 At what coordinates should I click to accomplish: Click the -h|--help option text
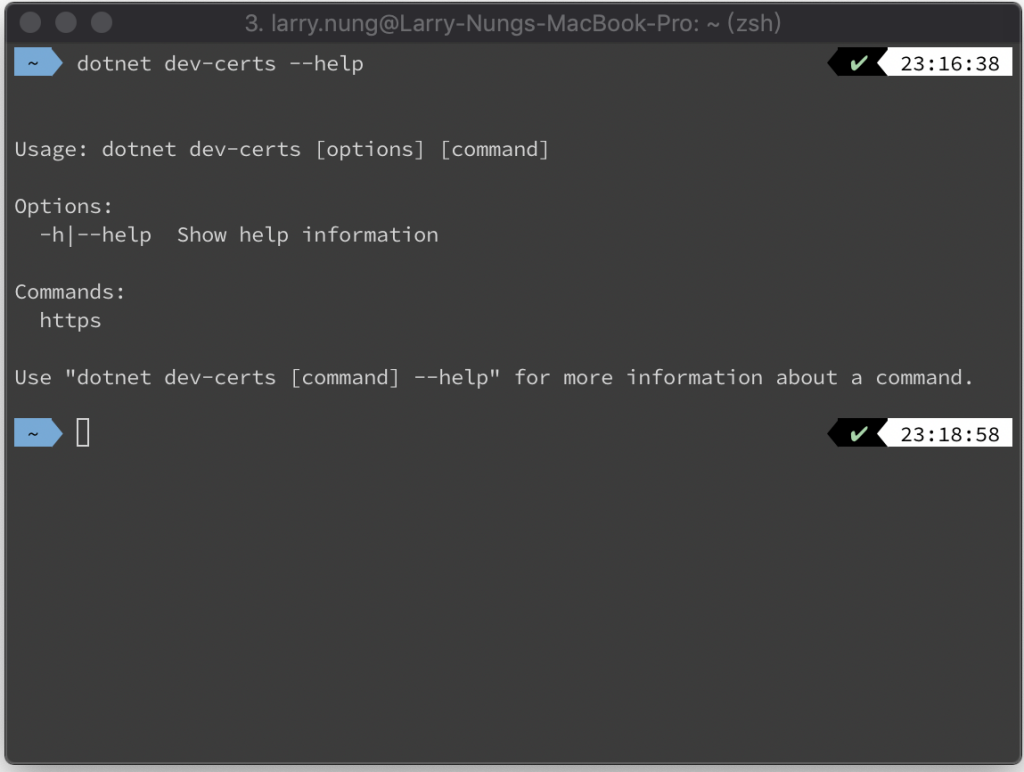[95, 235]
